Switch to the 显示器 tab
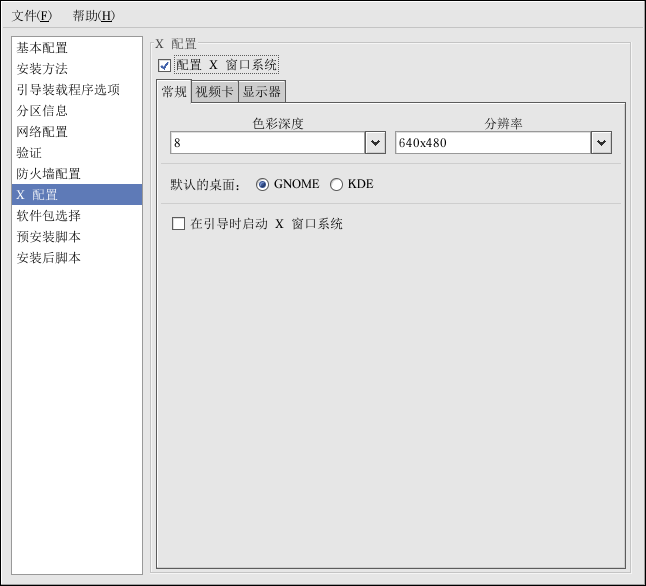Viewport: 646px width, 586px height. point(262,92)
